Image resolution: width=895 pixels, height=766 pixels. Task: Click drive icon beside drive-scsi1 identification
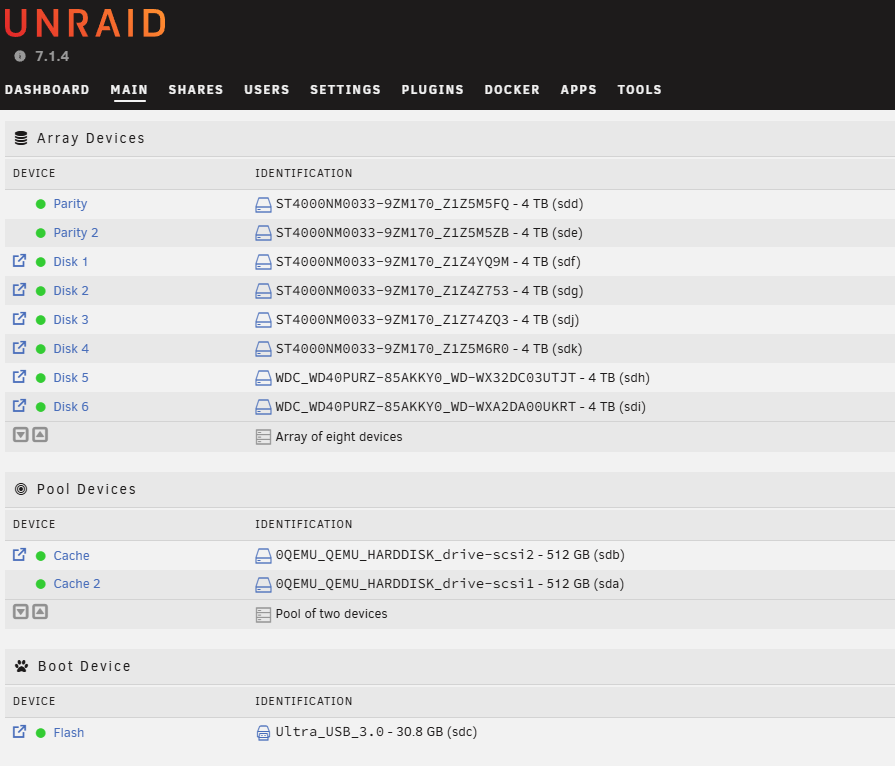click(x=263, y=584)
